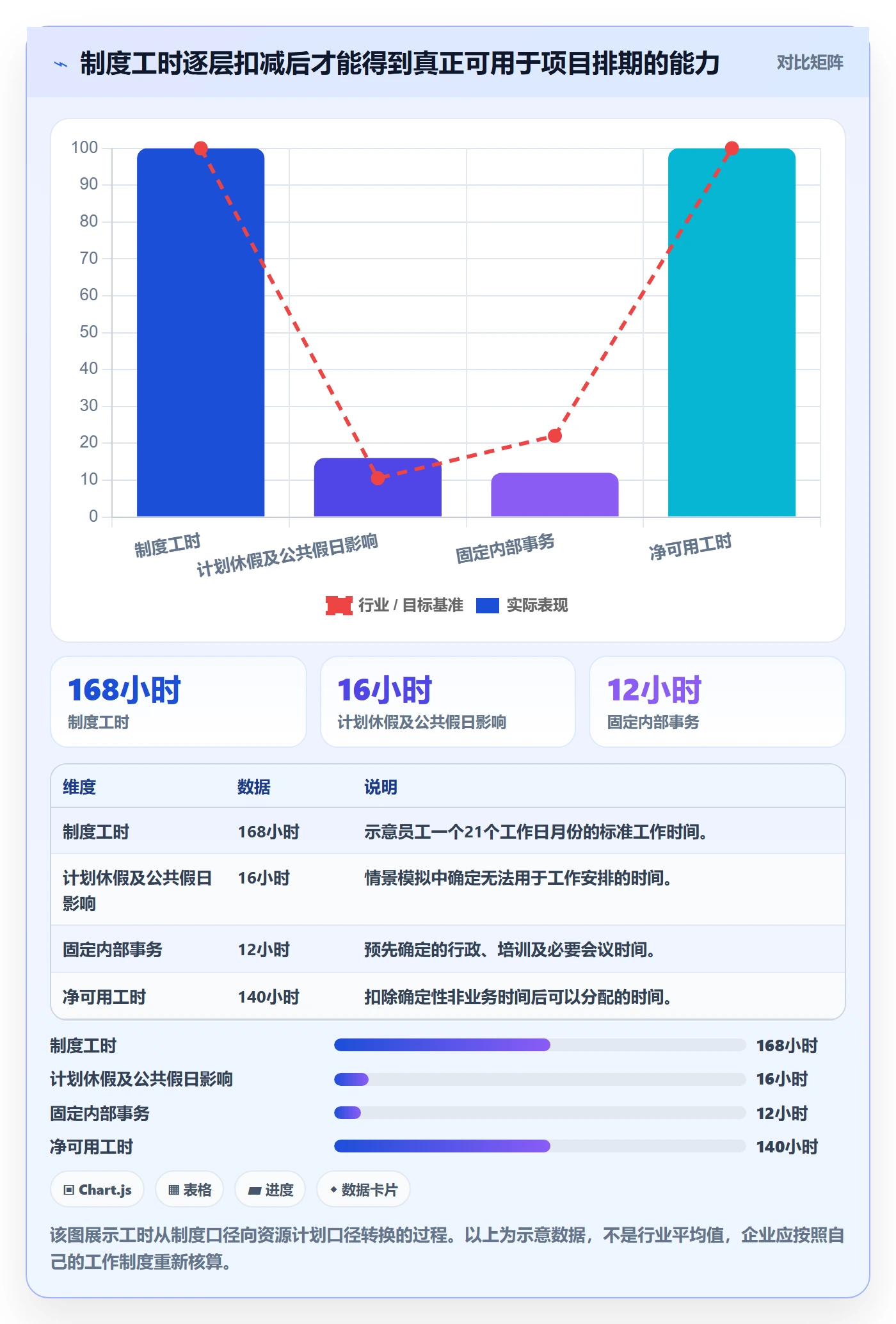Click the blue 实际表现 legend swatch
The image size is (896, 1324).
[488, 605]
